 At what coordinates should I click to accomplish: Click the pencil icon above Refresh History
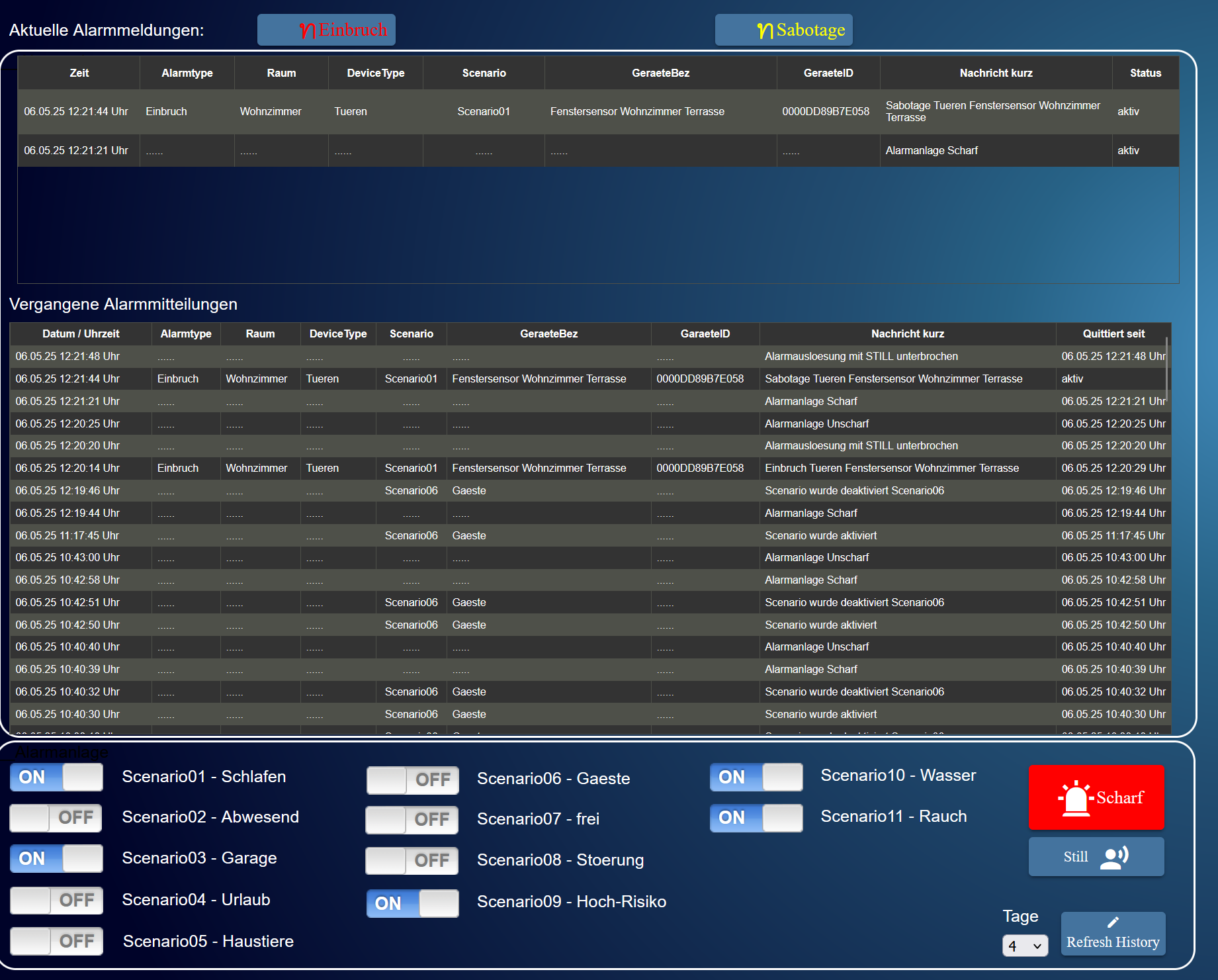tap(1113, 922)
